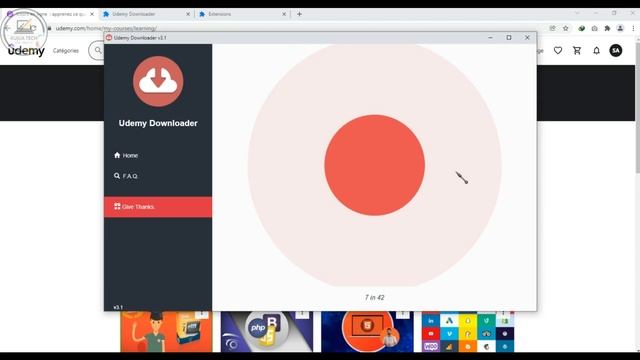This screenshot has height=360, width=640.
Task: Open the Udemy shopping cart icon
Action: pos(577,50)
